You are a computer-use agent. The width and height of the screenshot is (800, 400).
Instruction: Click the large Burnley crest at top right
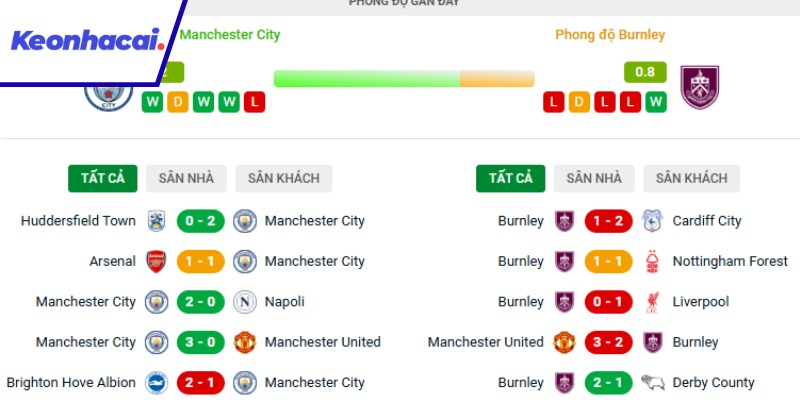tap(699, 87)
